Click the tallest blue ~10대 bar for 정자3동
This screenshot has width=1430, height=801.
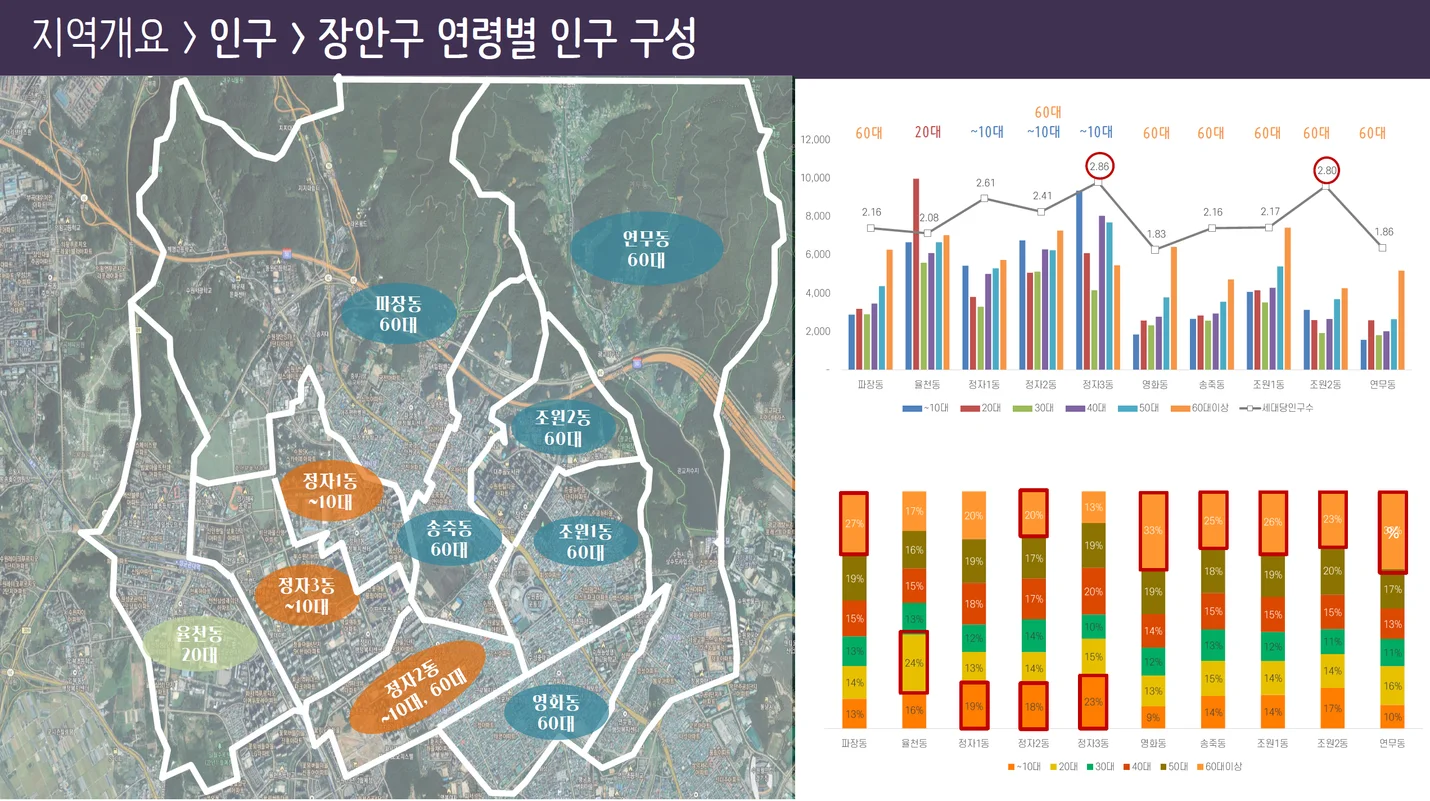tap(1079, 280)
